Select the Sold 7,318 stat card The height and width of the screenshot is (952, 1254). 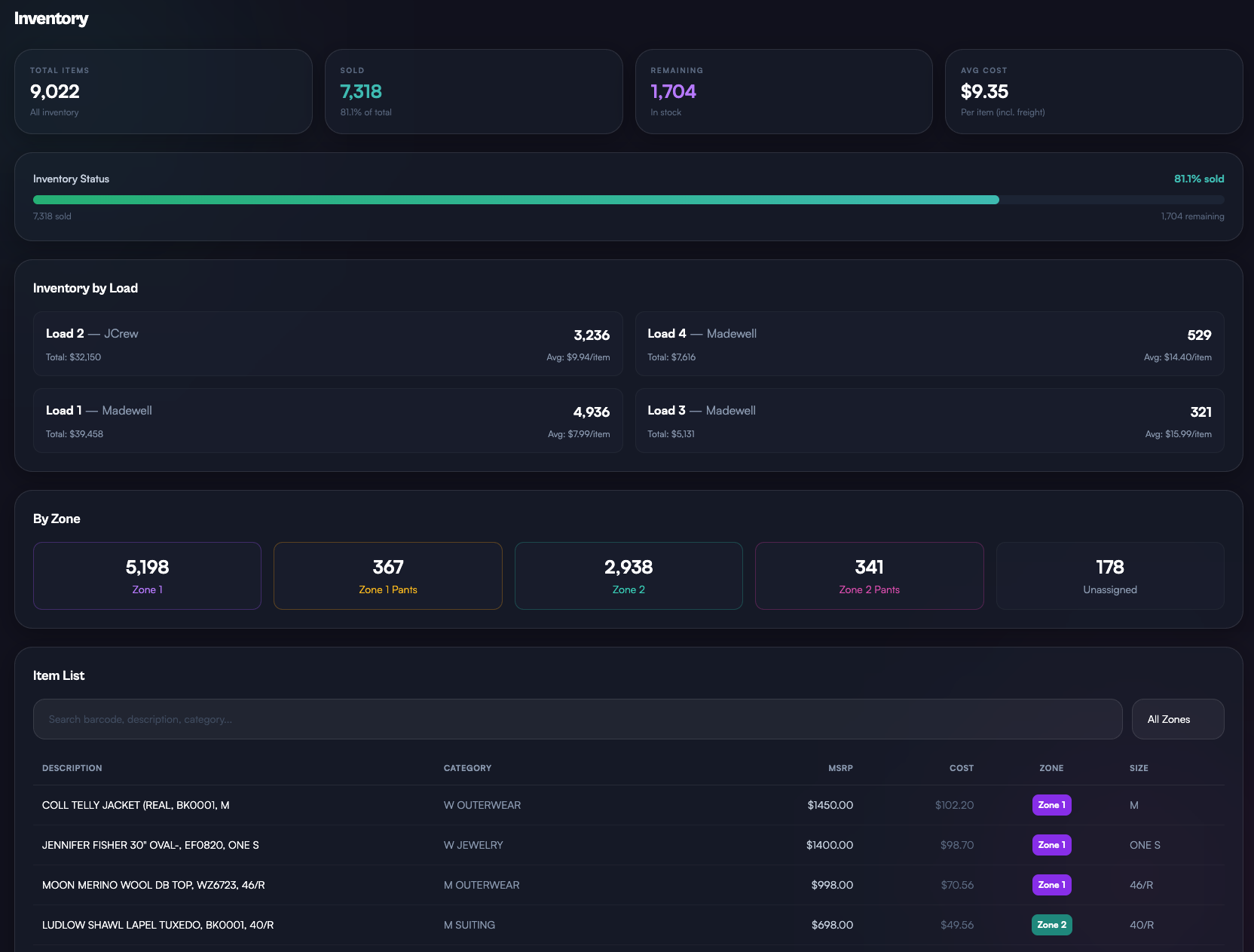(x=474, y=91)
